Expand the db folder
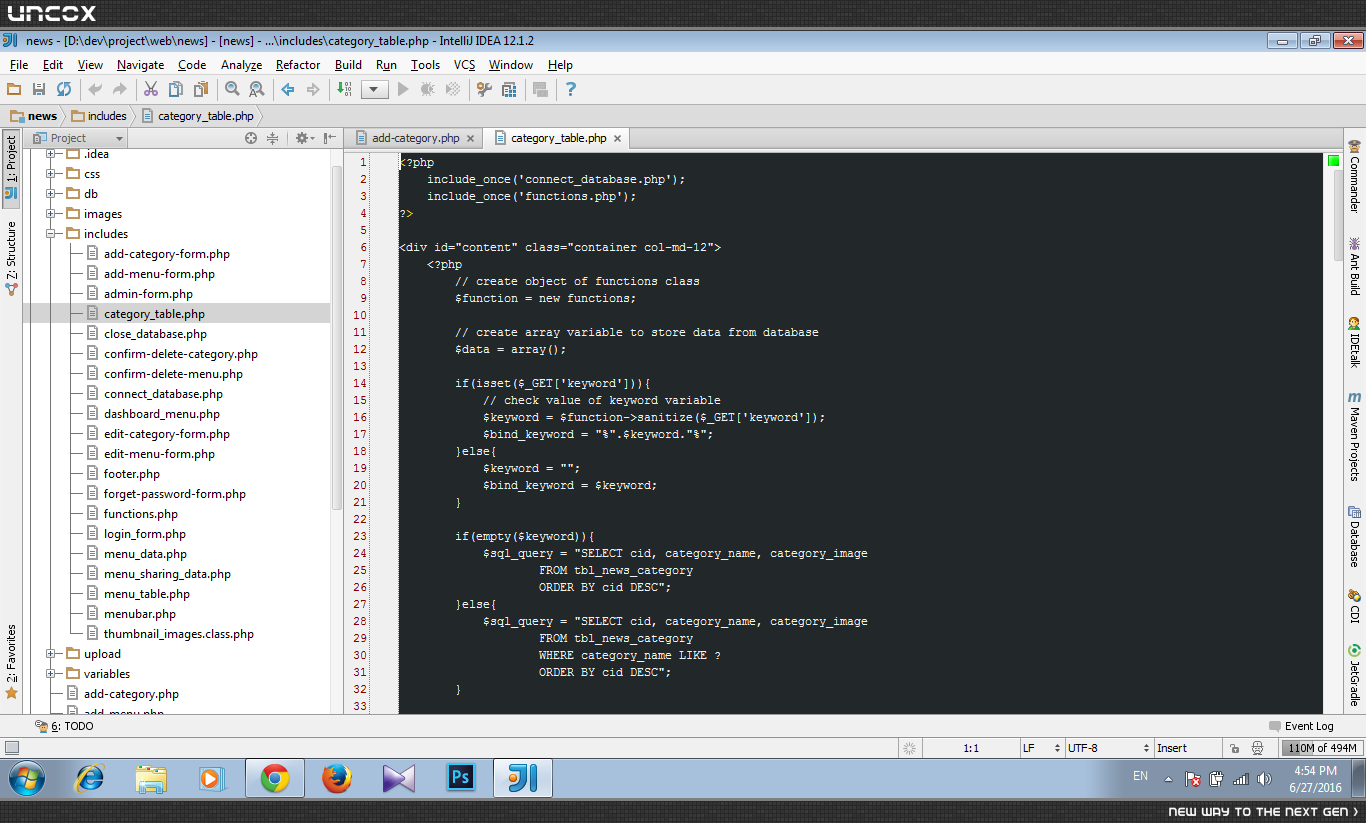1366x823 pixels. [51, 194]
